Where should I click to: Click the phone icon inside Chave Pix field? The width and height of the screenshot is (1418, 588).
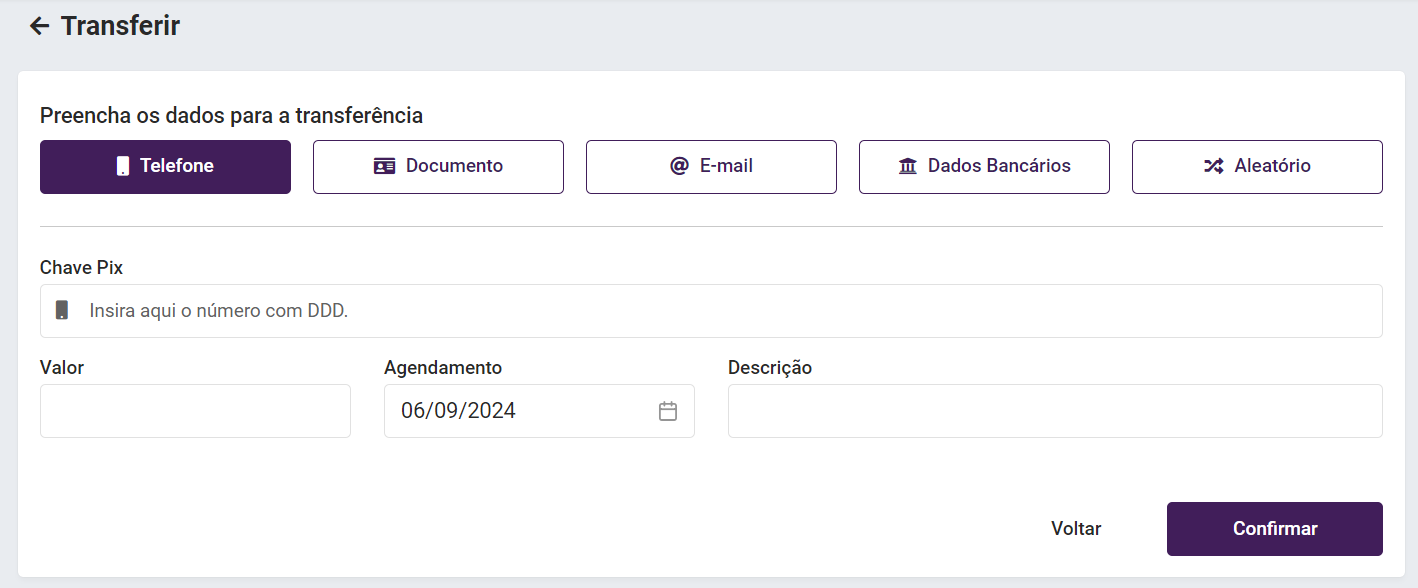coord(62,310)
